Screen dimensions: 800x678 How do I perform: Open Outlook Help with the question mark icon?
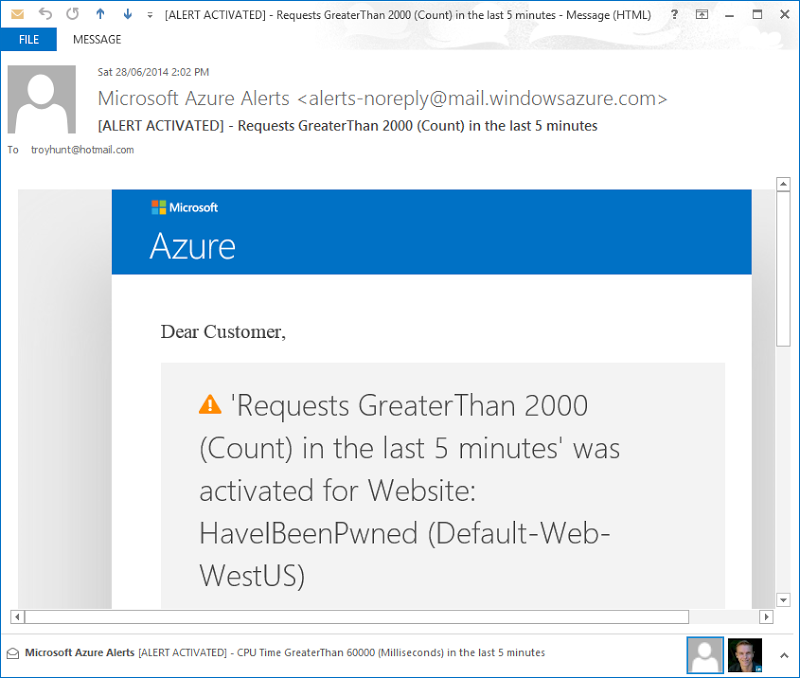(x=674, y=15)
